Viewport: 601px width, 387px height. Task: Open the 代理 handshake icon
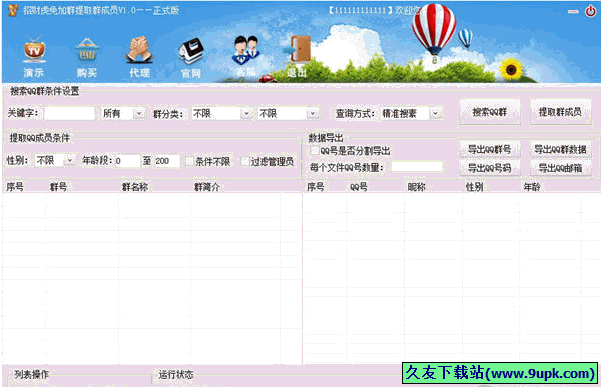[x=139, y=57]
